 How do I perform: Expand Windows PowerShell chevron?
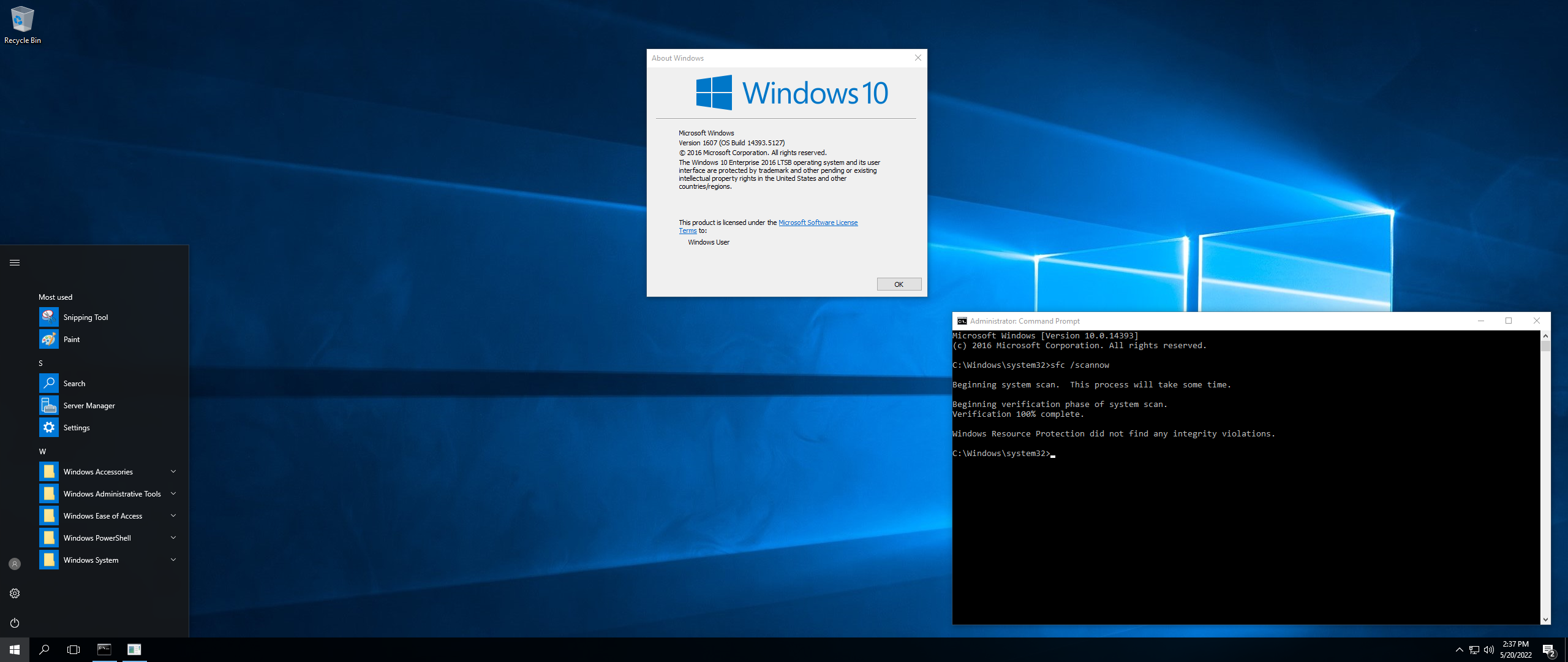pos(173,538)
